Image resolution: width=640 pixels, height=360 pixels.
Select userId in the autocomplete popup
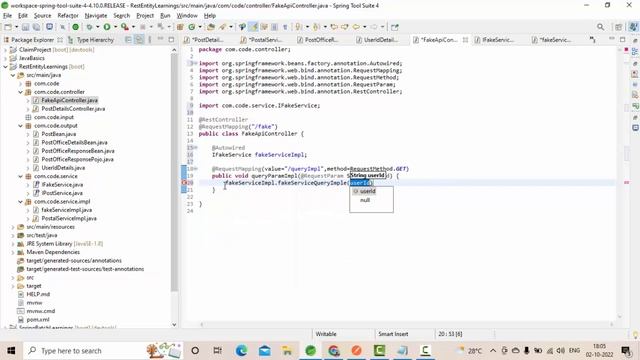(x=367, y=191)
